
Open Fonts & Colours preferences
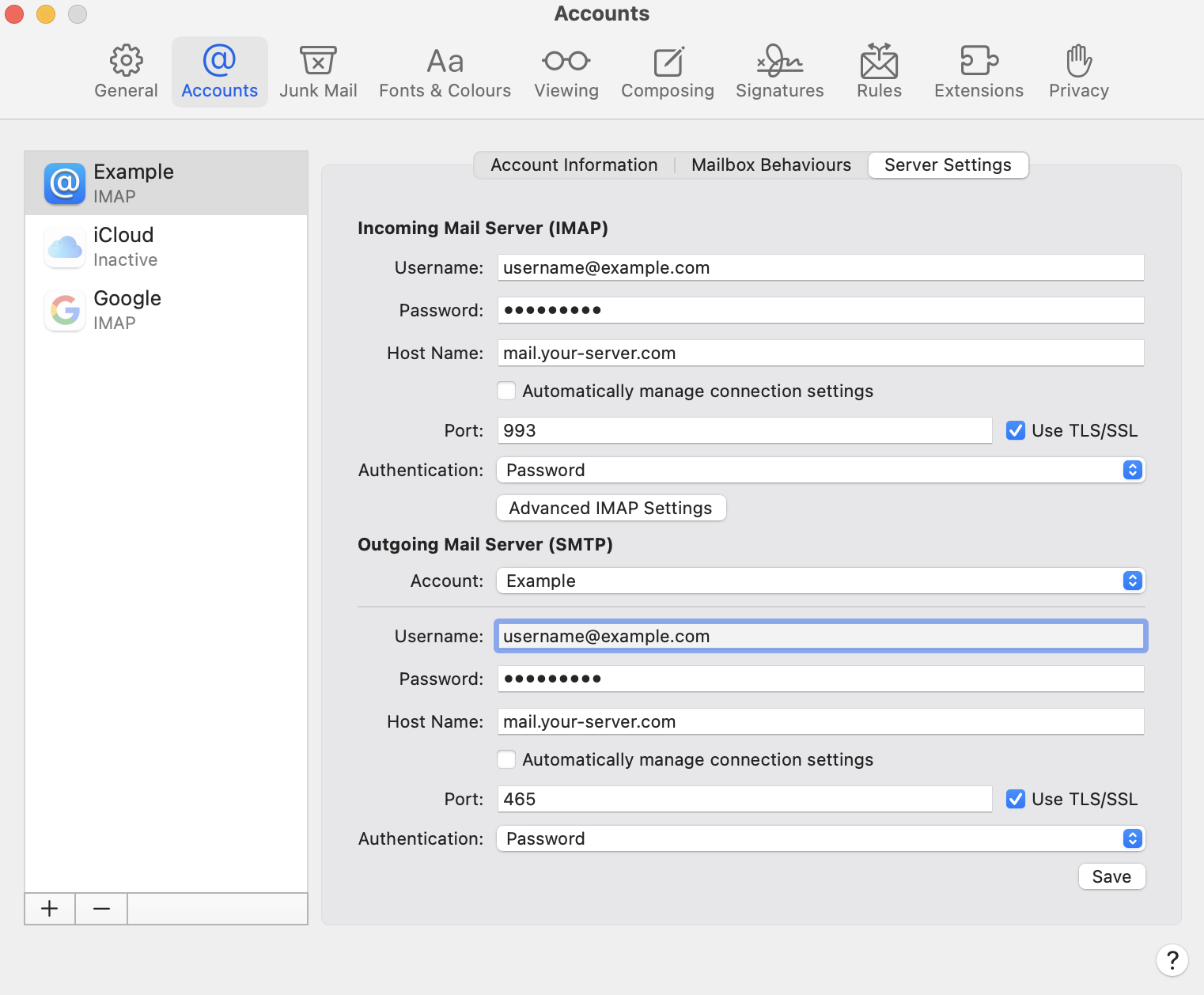pos(445,72)
